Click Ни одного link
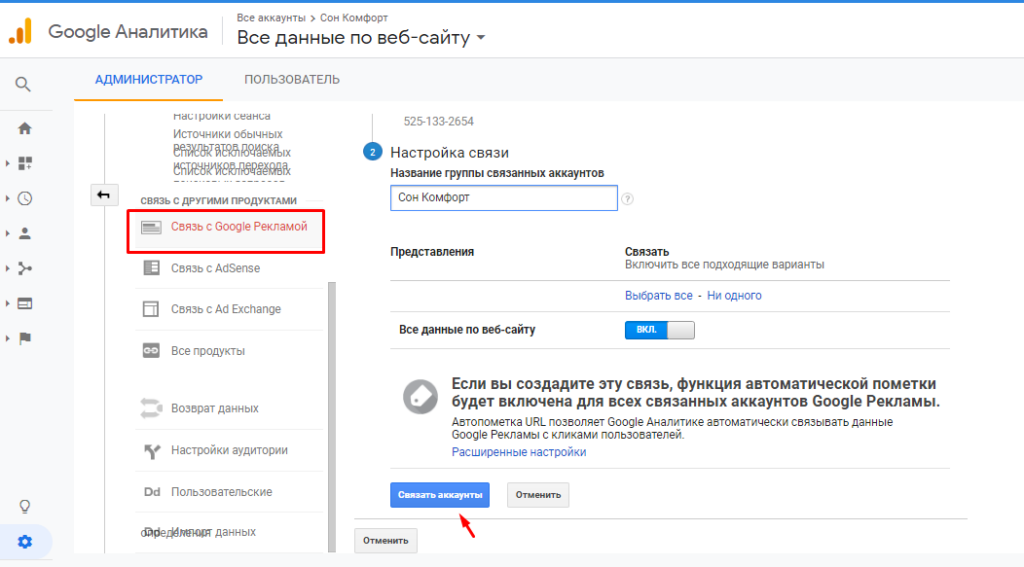Viewport: 1024px width, 567px height. point(734,295)
